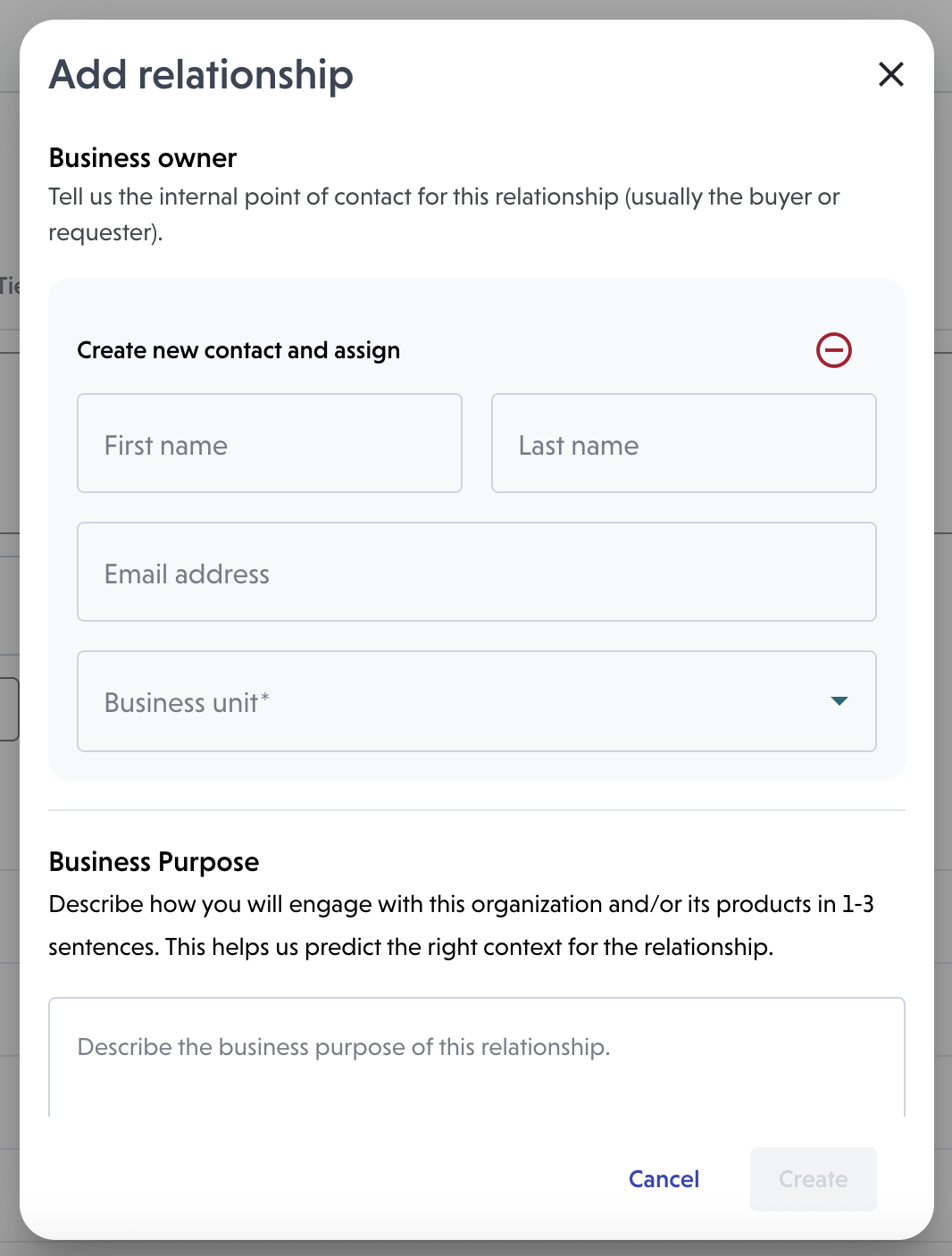Click the Add relationship dialog title

[201, 75]
